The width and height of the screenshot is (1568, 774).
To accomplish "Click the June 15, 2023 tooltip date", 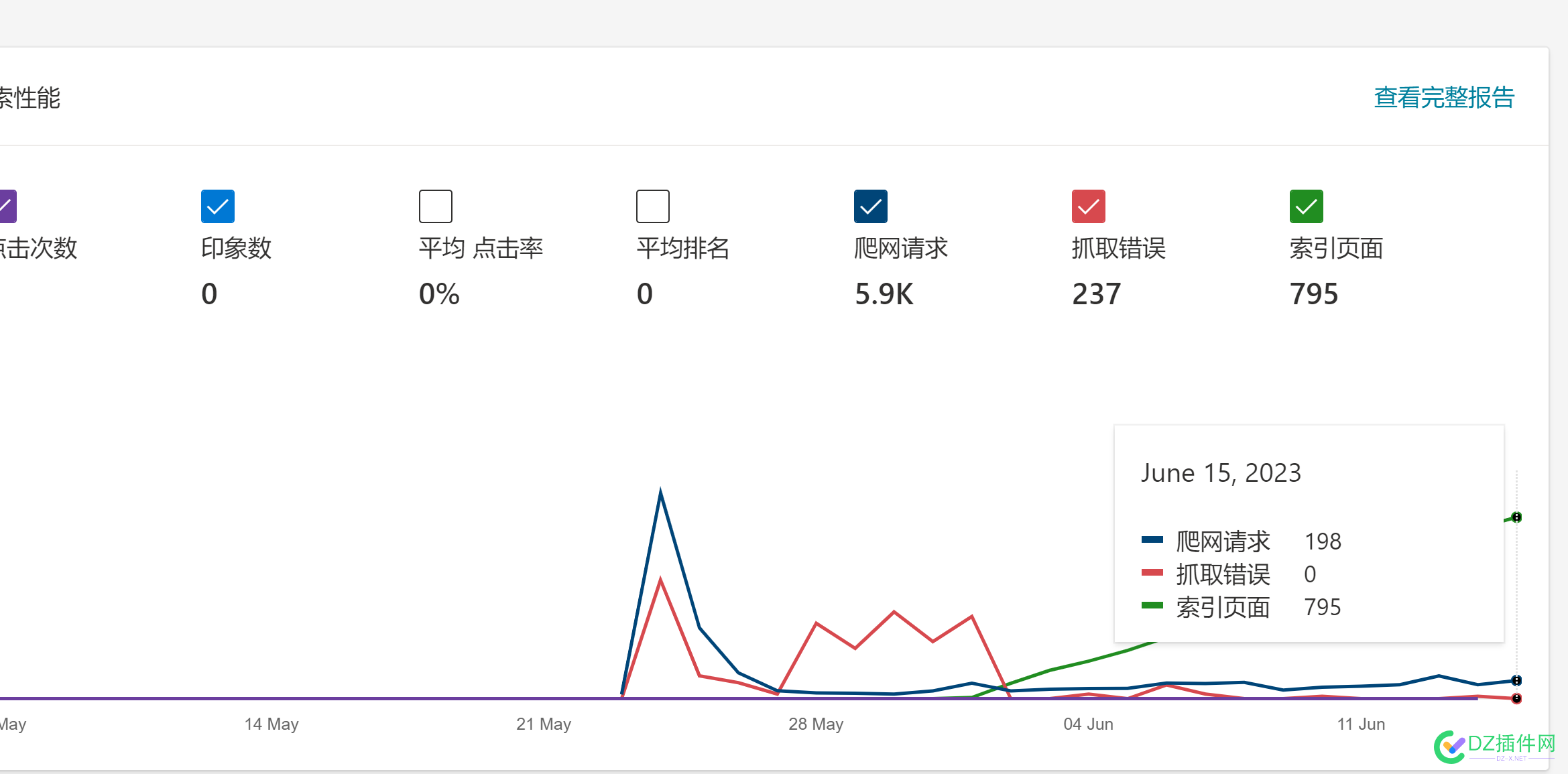I will pos(1221,473).
